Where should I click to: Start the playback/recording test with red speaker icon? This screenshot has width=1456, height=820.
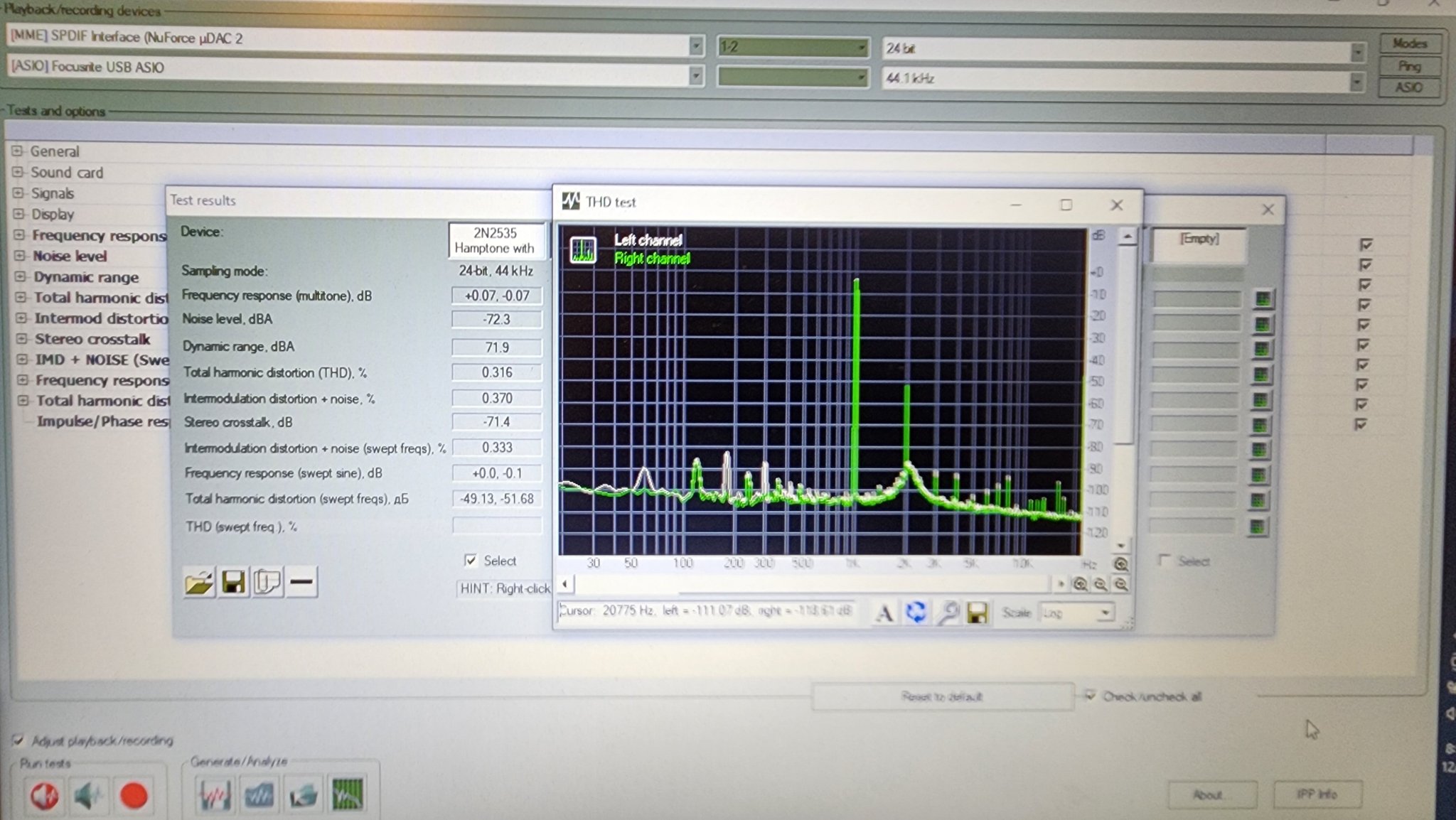44,795
